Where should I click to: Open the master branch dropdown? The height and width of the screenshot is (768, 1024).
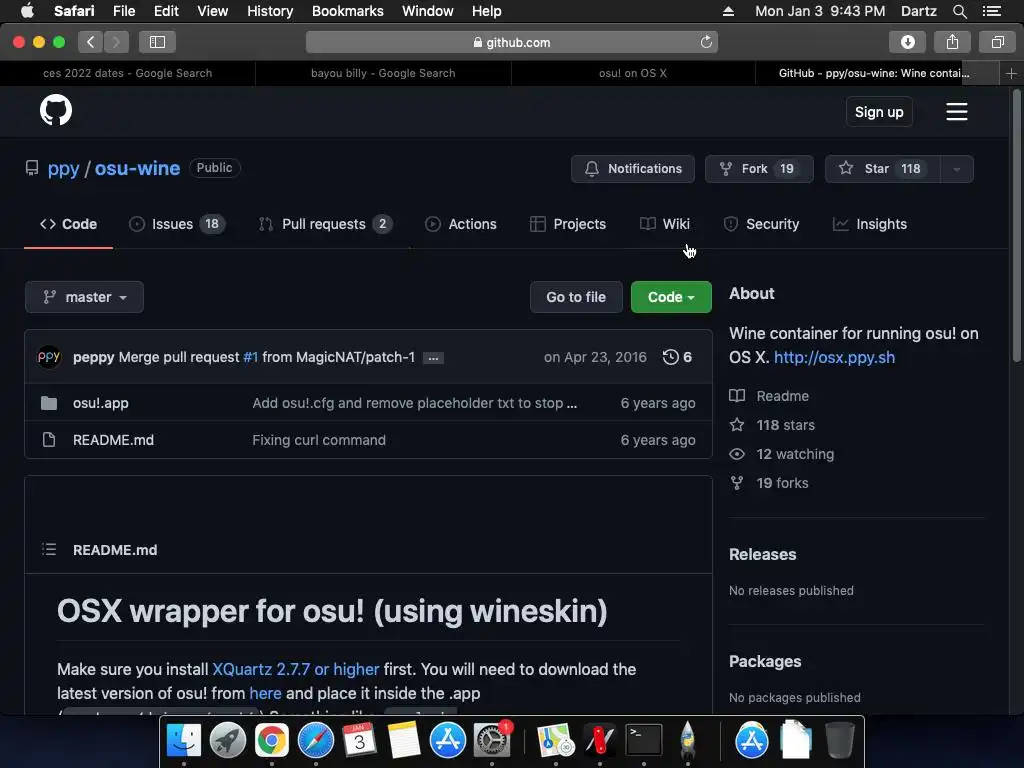coord(84,297)
